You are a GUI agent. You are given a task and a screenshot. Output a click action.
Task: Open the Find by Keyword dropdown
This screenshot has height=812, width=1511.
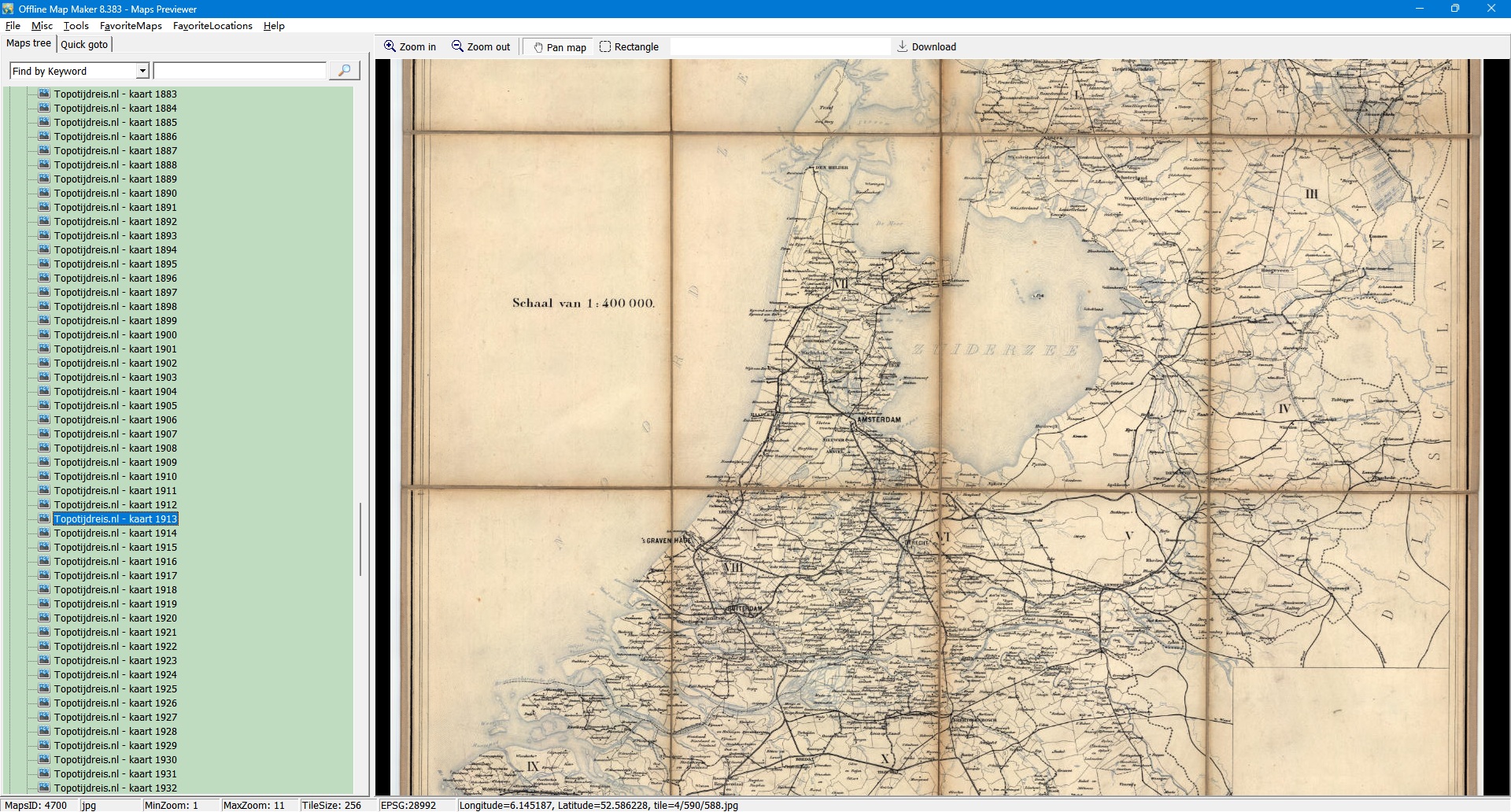142,71
